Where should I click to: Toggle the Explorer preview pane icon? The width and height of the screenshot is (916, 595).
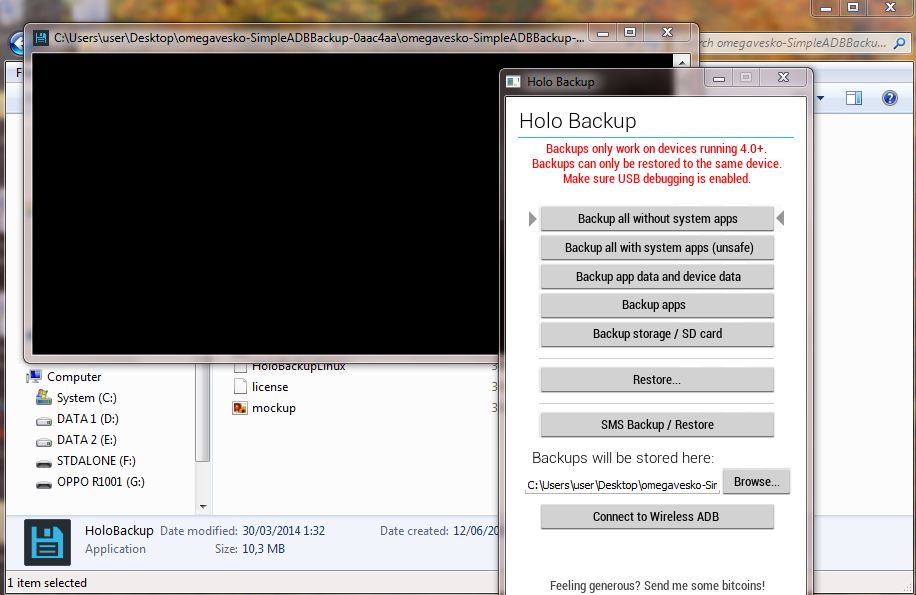point(854,98)
